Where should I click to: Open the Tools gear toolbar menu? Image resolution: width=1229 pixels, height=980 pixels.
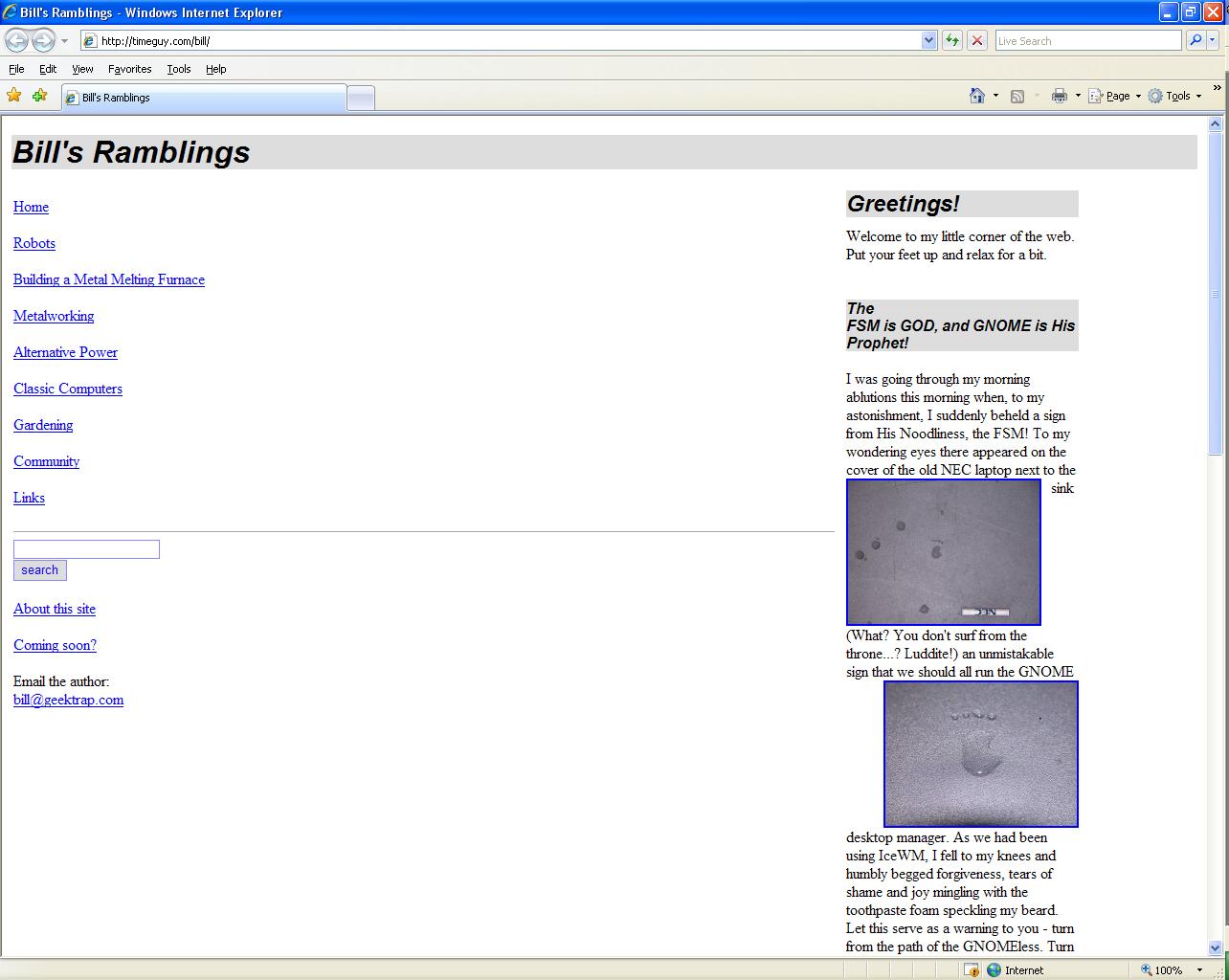1174,96
